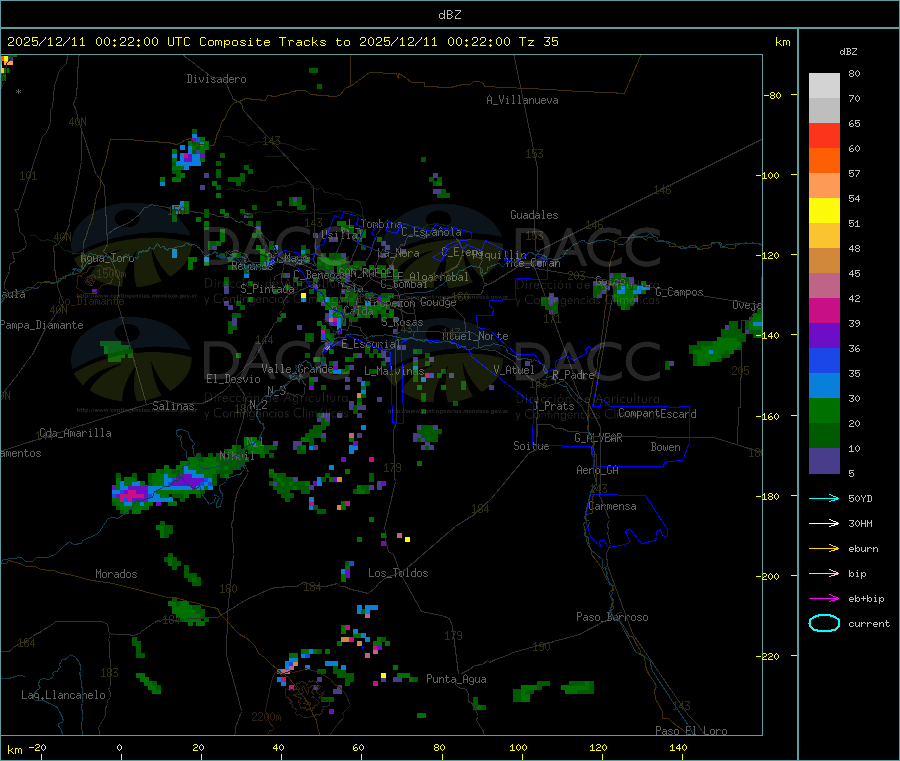Screen dimensions: 900x761
Task: Click the magenta 39 dBZ color swatch
Action: (x=824, y=310)
